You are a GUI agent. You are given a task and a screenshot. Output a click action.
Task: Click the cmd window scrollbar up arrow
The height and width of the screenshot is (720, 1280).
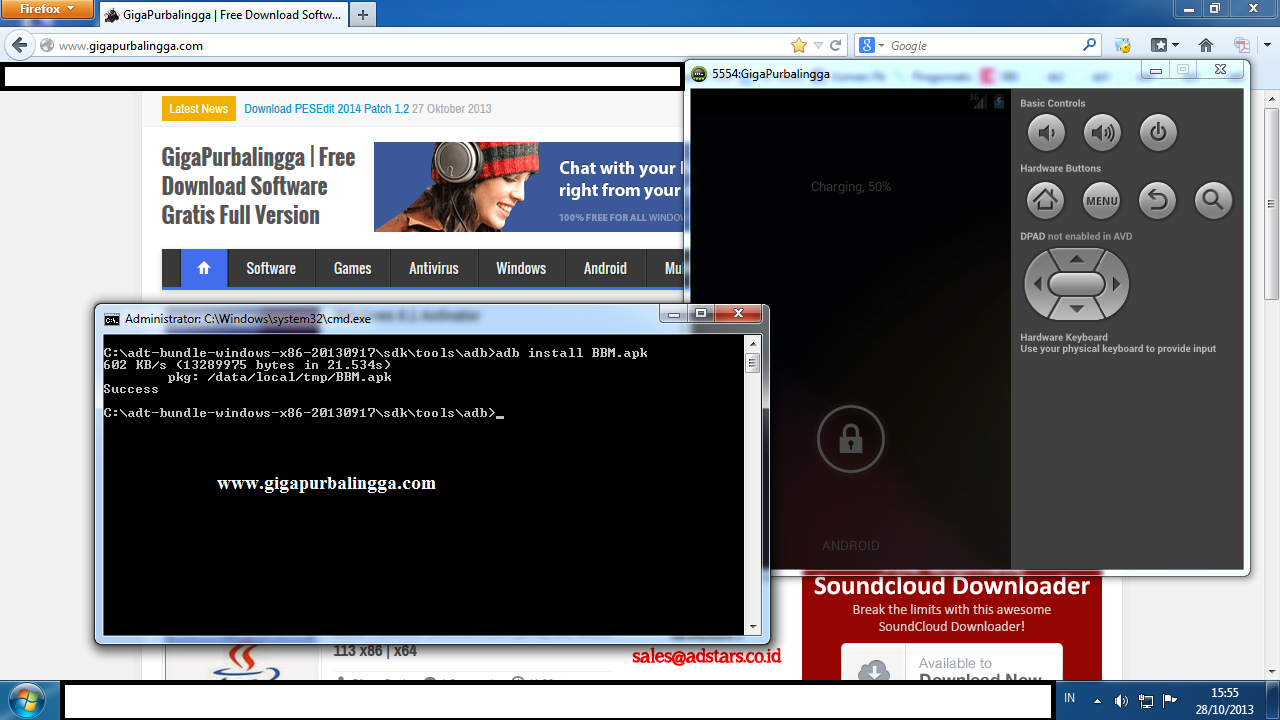[x=753, y=343]
